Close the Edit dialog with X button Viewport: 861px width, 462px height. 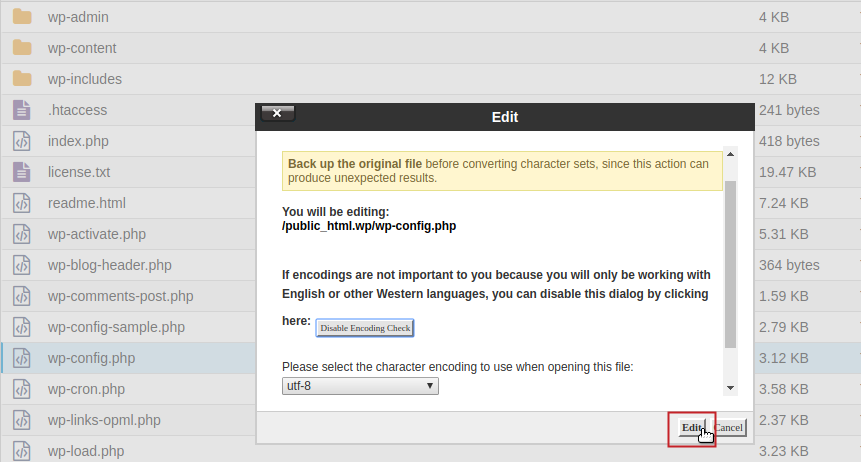click(277, 113)
